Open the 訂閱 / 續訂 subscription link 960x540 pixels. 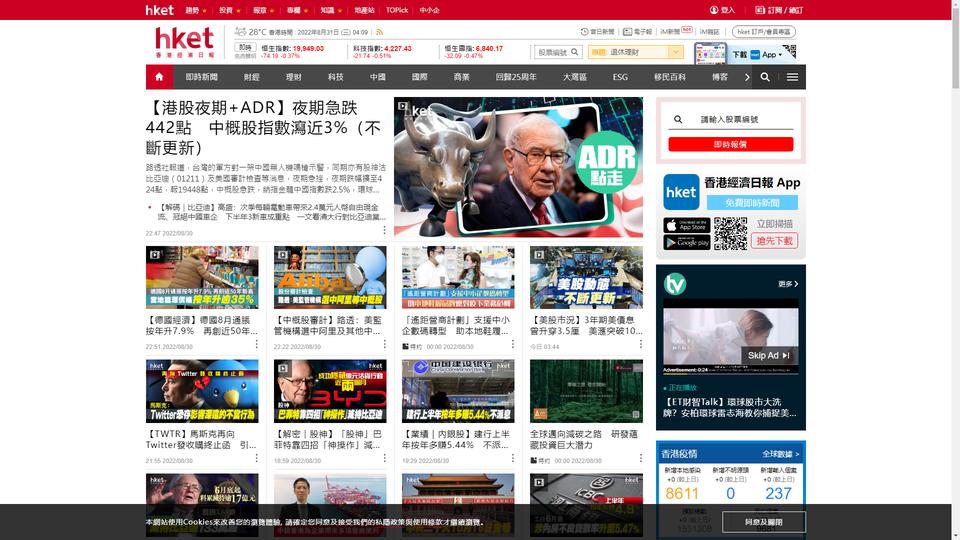pyautogui.click(x=779, y=10)
